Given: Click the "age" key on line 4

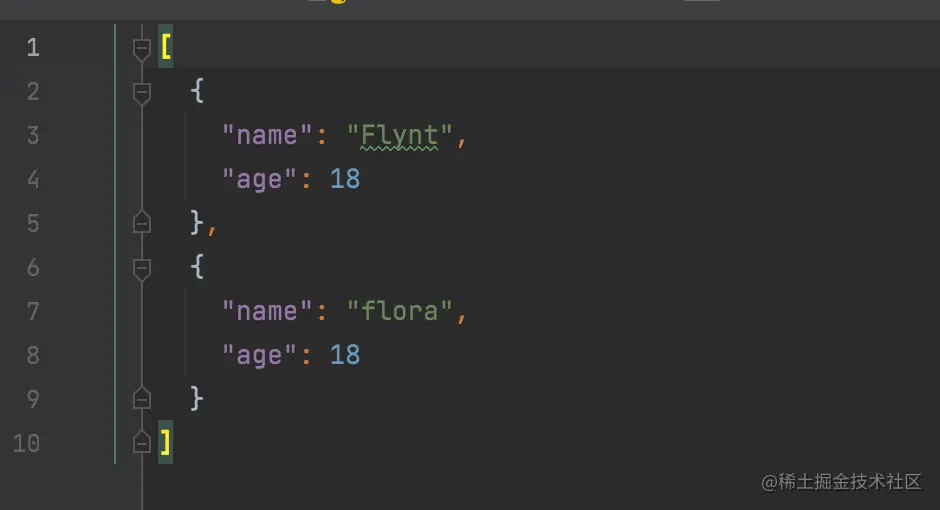Looking at the screenshot, I should 259,179.
